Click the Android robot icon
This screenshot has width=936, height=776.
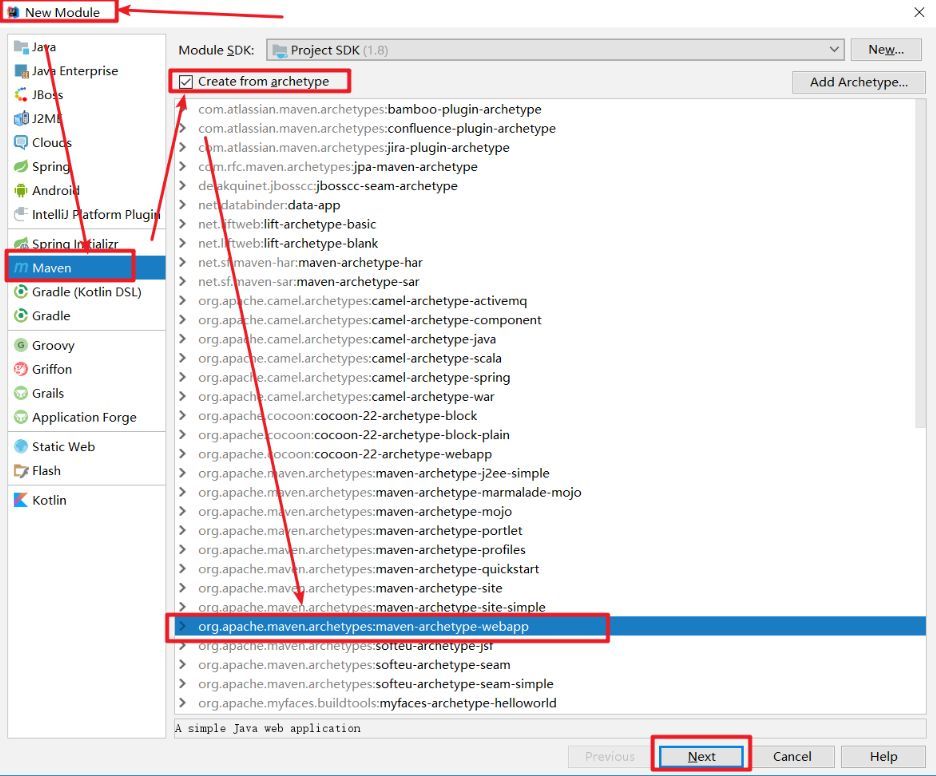pos(21,190)
